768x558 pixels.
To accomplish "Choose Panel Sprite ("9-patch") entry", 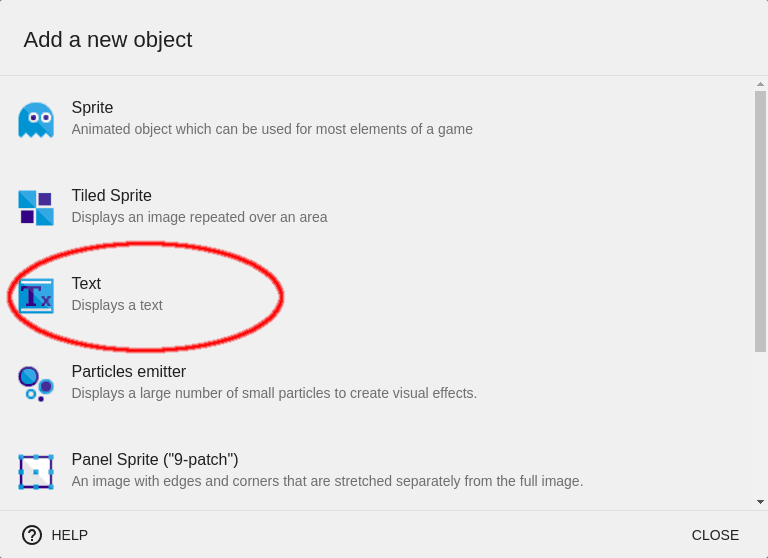I will 155,460.
